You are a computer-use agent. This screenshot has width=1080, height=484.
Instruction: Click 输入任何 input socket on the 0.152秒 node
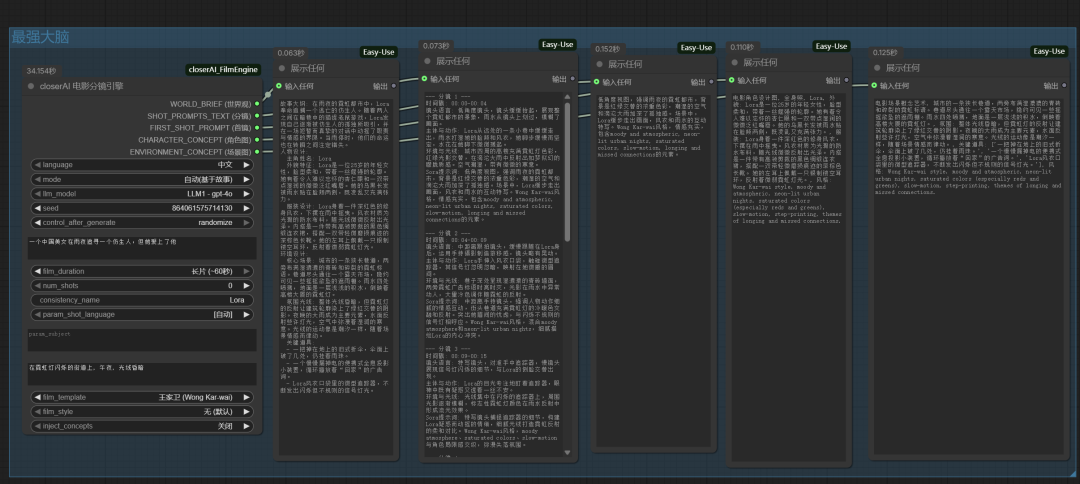pos(596,82)
